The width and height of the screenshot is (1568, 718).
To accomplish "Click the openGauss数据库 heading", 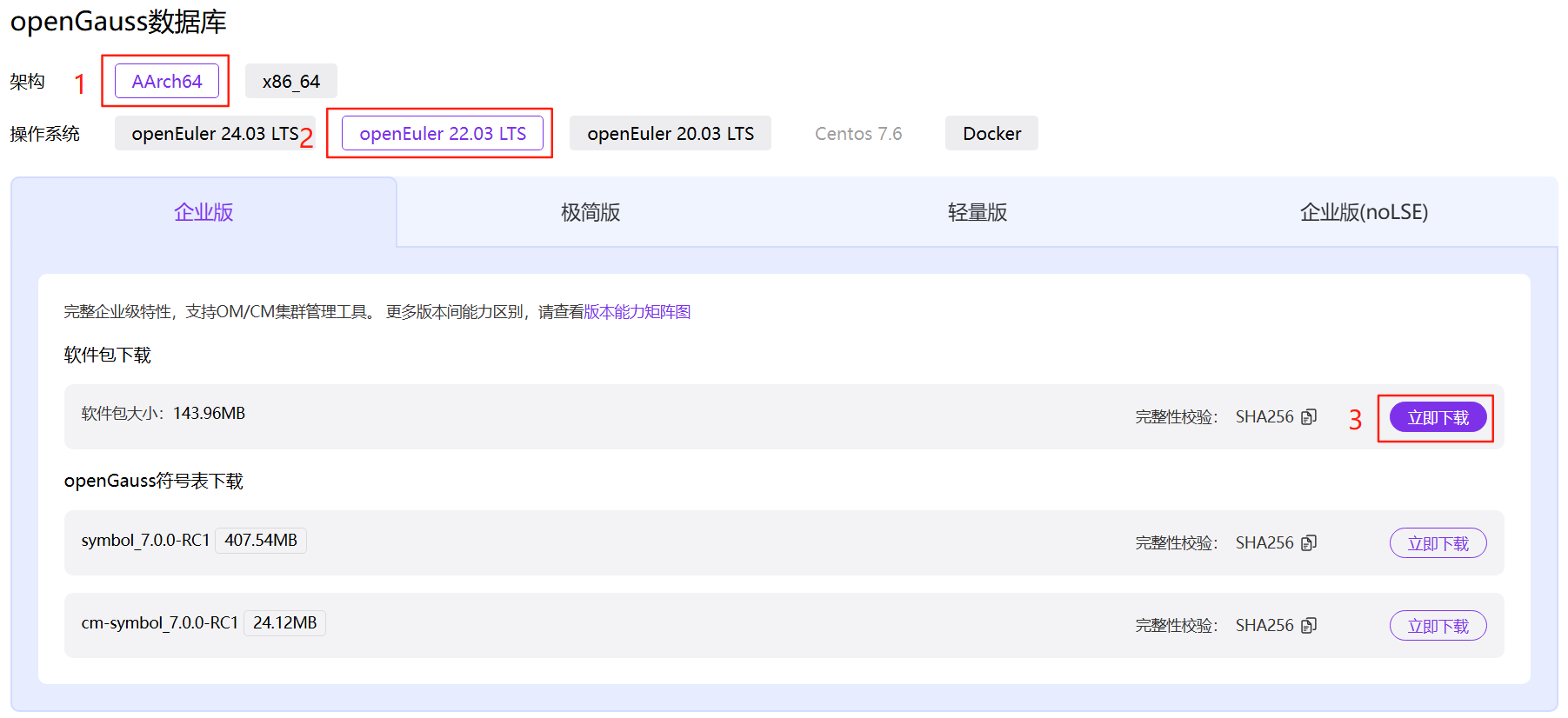I will point(118,21).
